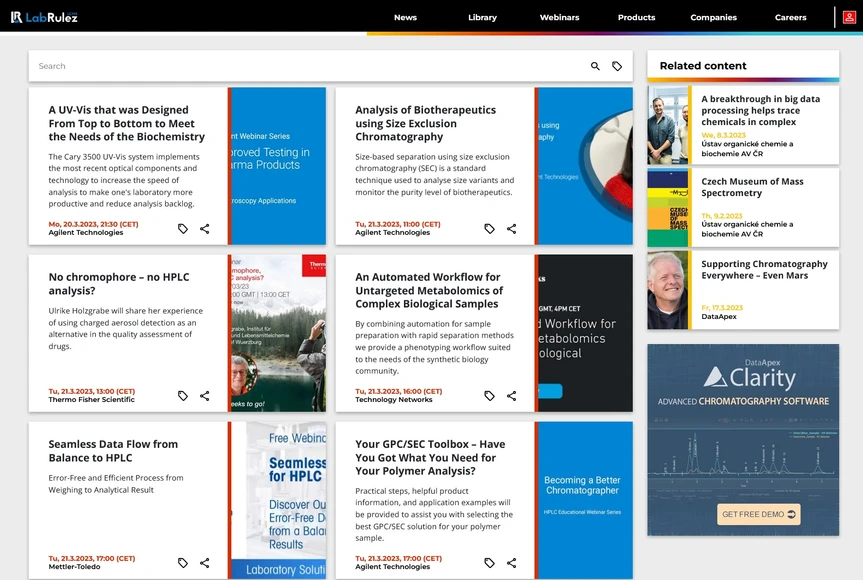Open the News menu
The height and width of the screenshot is (580, 863).
[405, 18]
